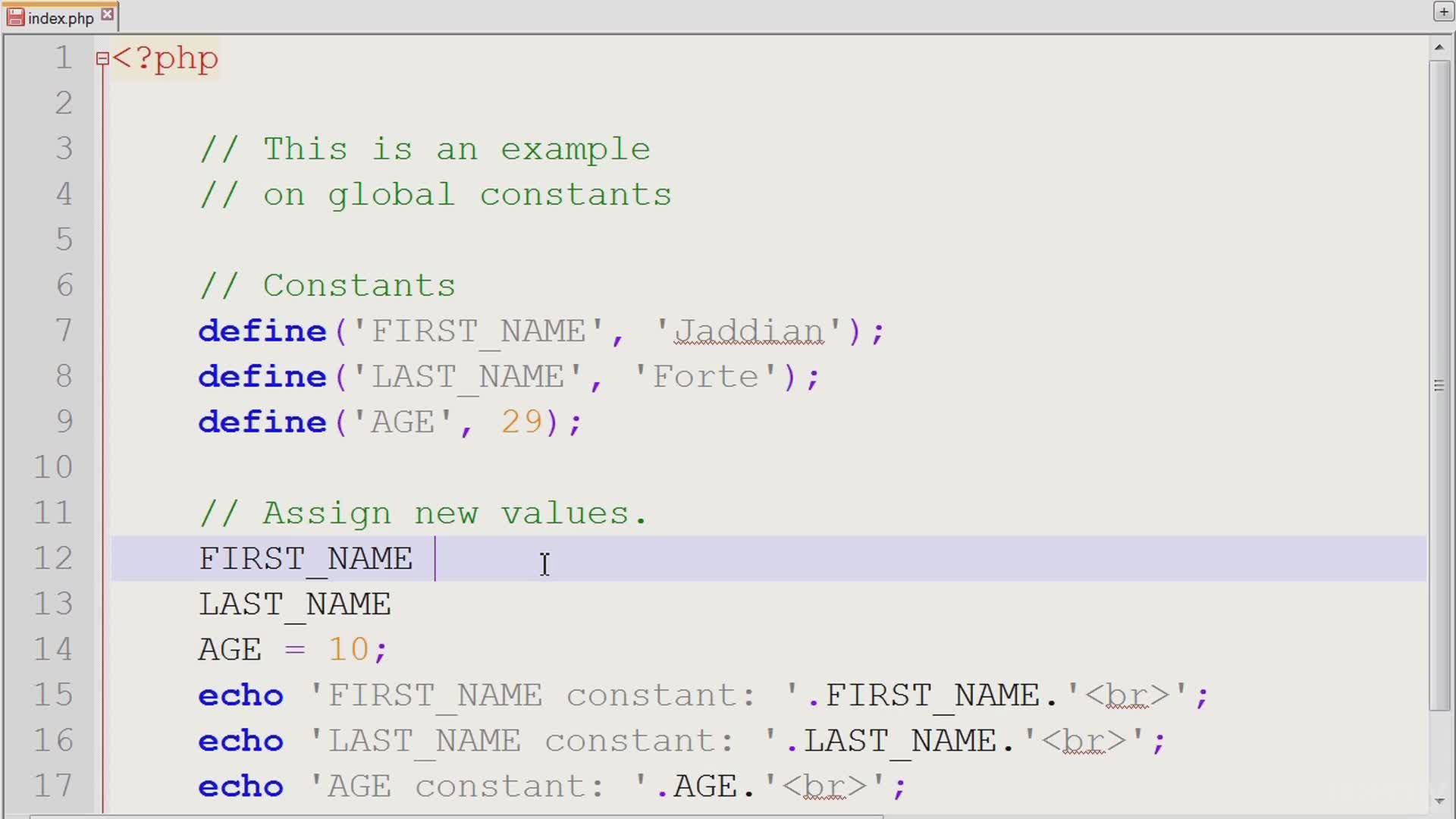Click the first echo keyword on line 15

pos(240,695)
